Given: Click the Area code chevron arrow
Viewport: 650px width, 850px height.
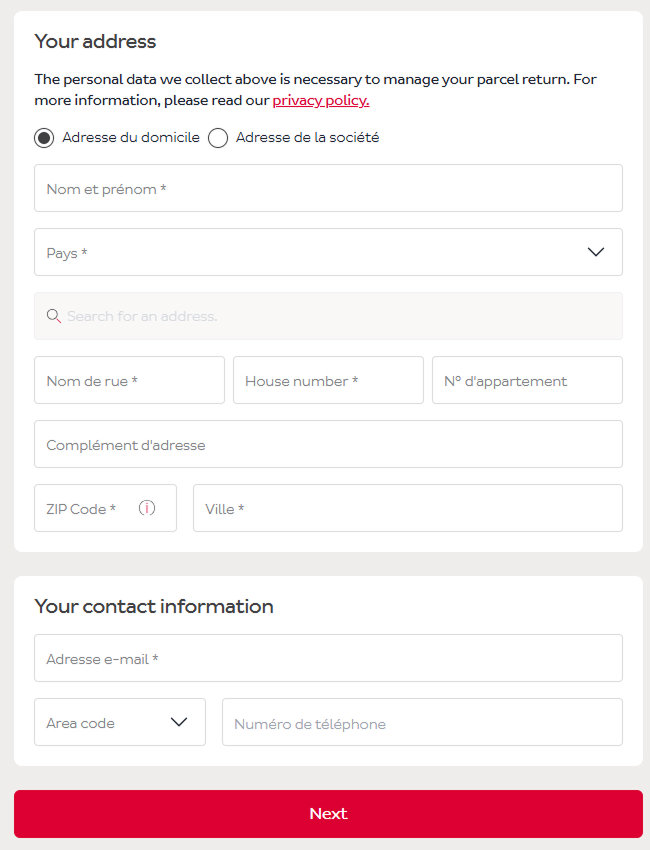Looking at the screenshot, I should point(179,722).
